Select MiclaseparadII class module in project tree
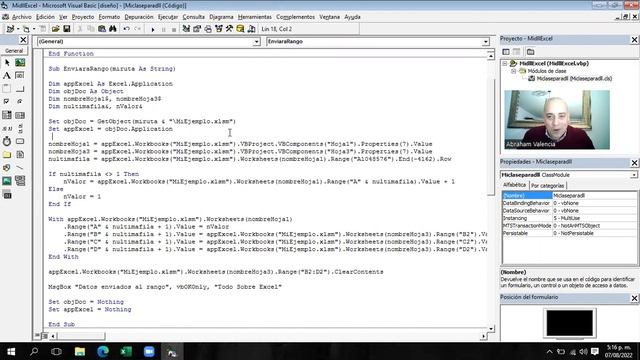Image resolution: width=640 pixels, height=360 pixels. click(x=574, y=78)
